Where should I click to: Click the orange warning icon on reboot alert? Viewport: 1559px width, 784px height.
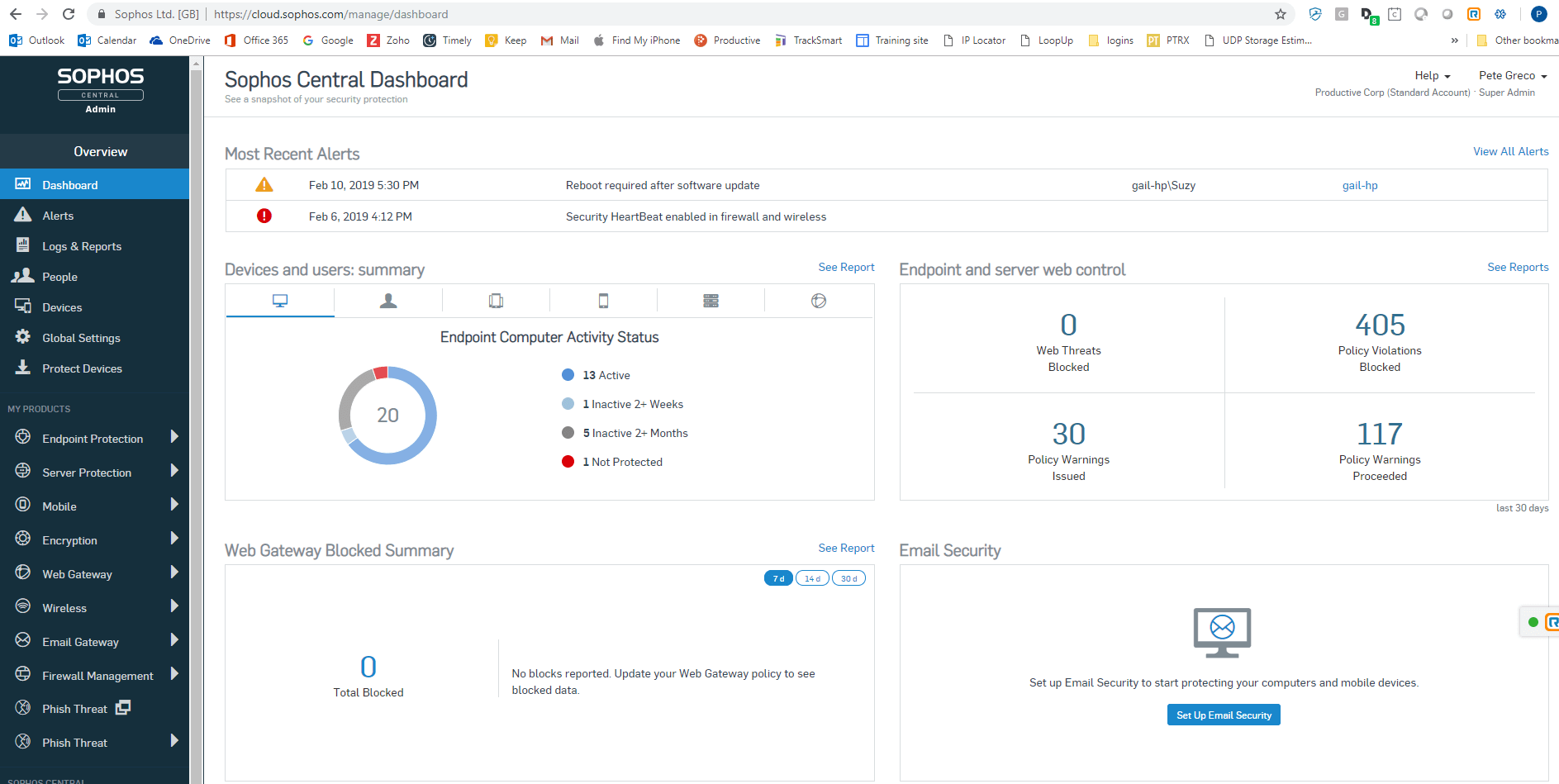[264, 185]
